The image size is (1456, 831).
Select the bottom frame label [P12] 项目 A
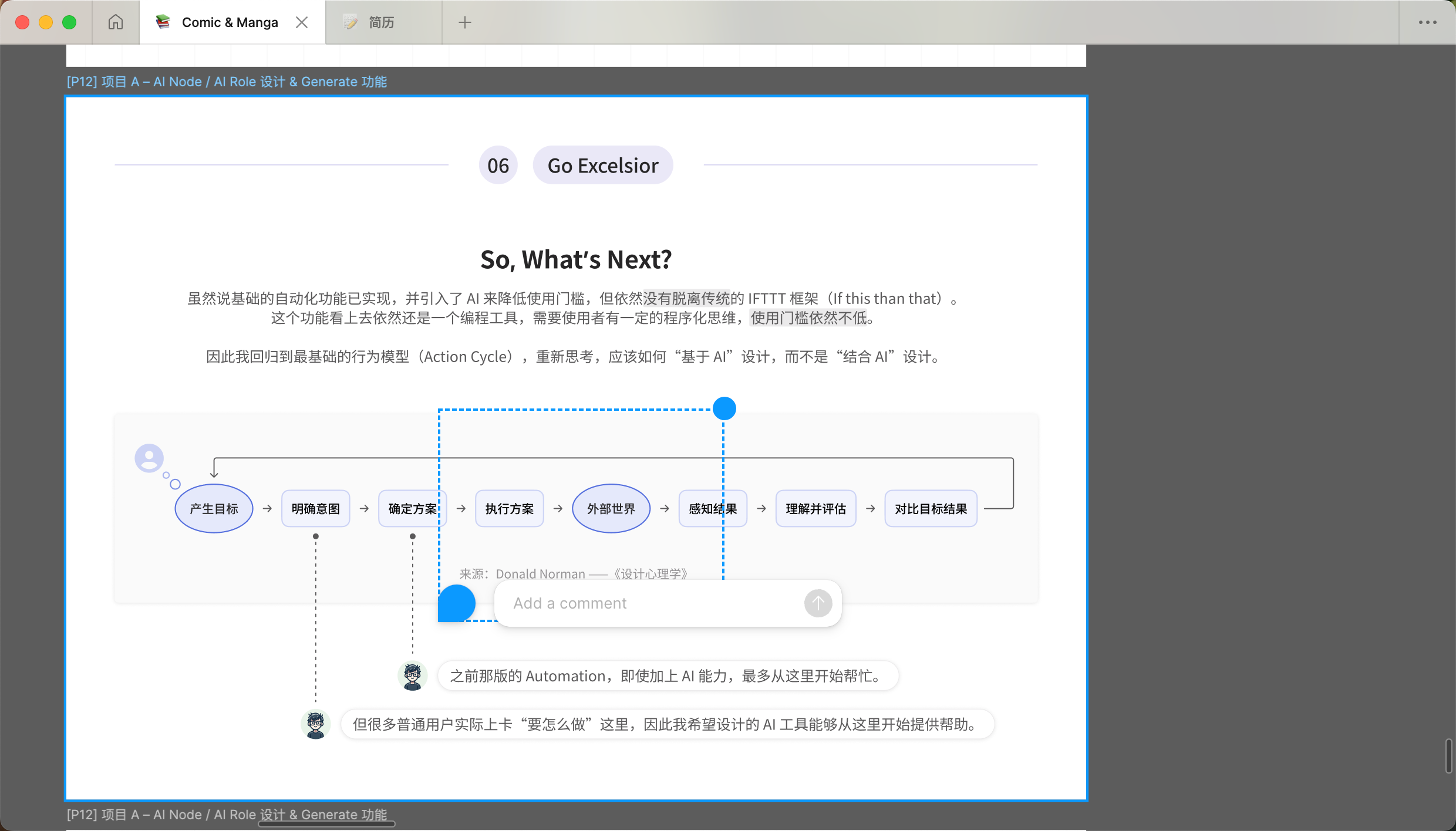pyautogui.click(x=227, y=815)
